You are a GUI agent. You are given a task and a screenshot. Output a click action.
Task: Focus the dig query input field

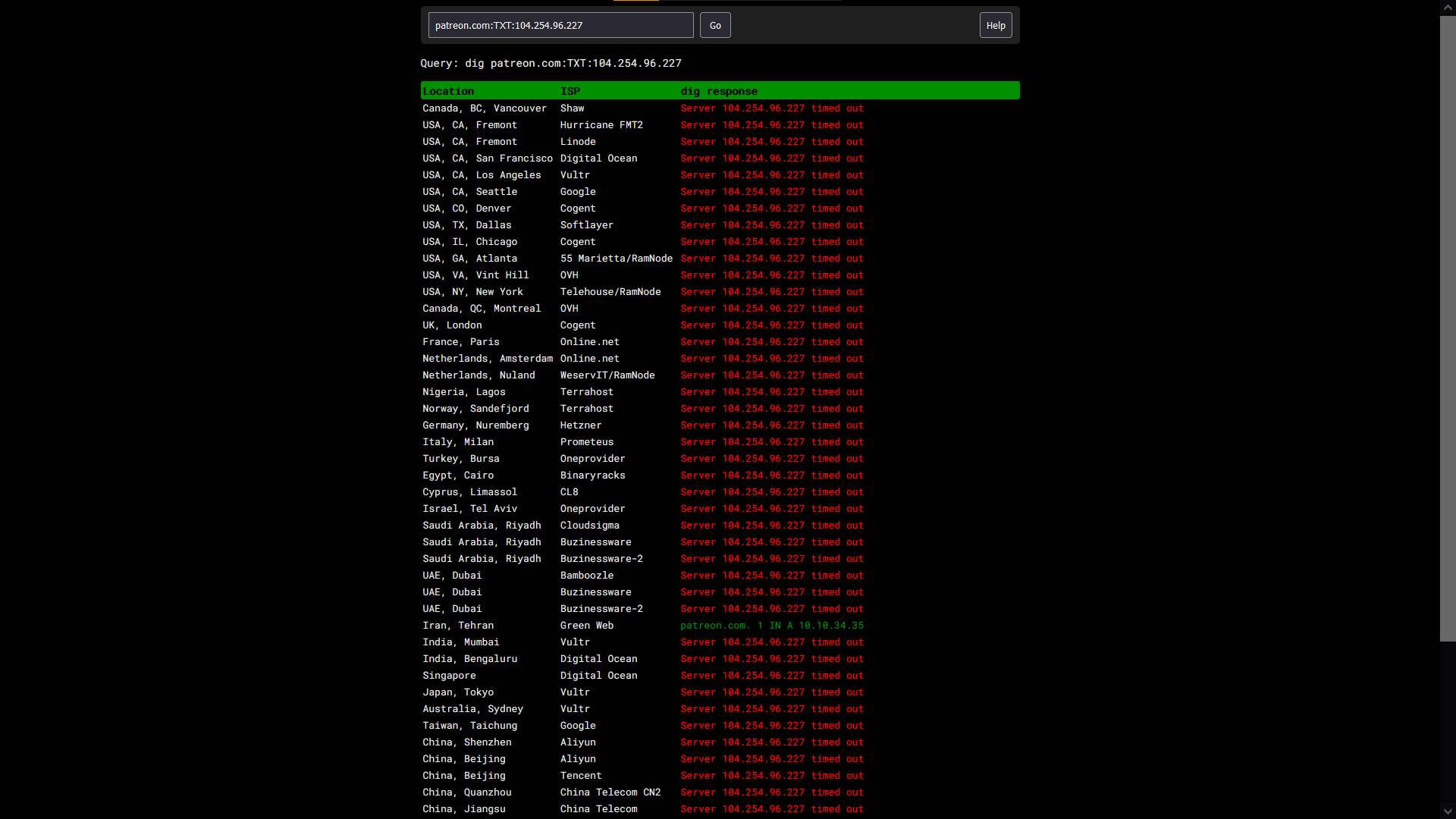coord(560,25)
